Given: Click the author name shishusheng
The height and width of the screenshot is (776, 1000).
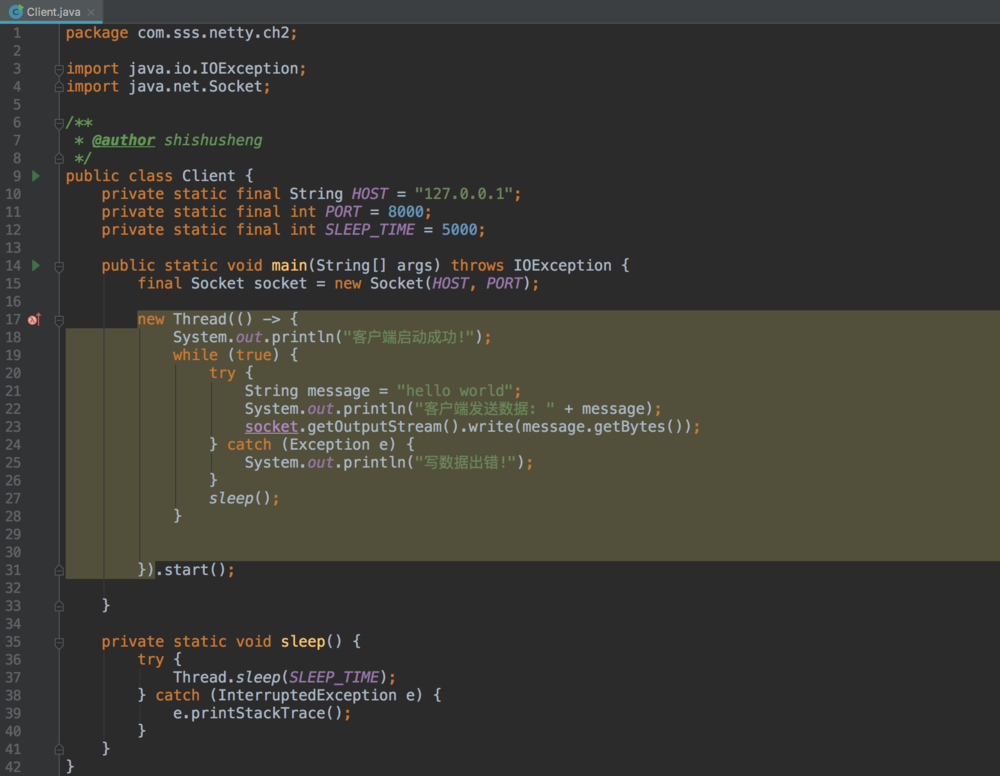Looking at the screenshot, I should pyautogui.click(x=213, y=140).
